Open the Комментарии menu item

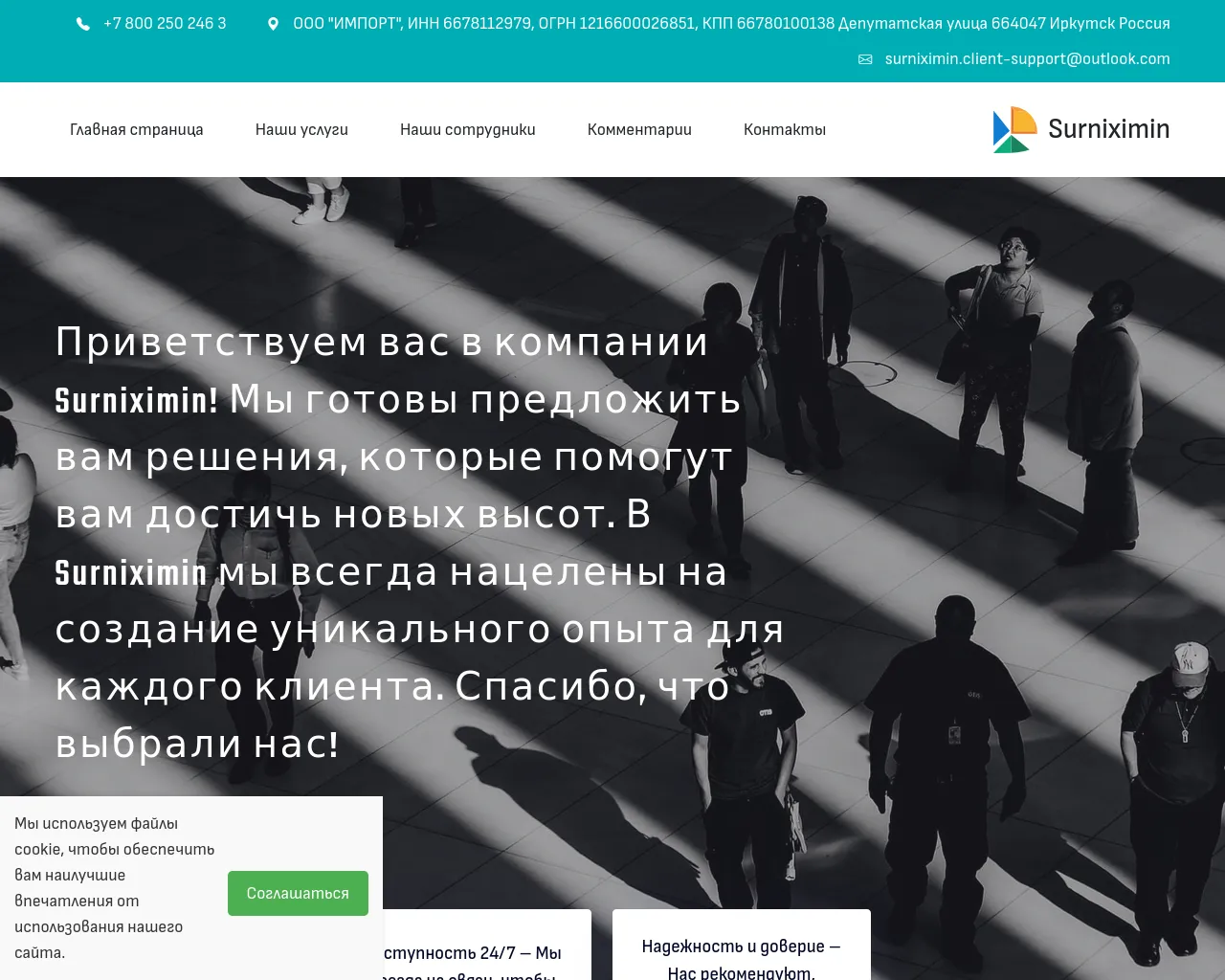(x=639, y=129)
